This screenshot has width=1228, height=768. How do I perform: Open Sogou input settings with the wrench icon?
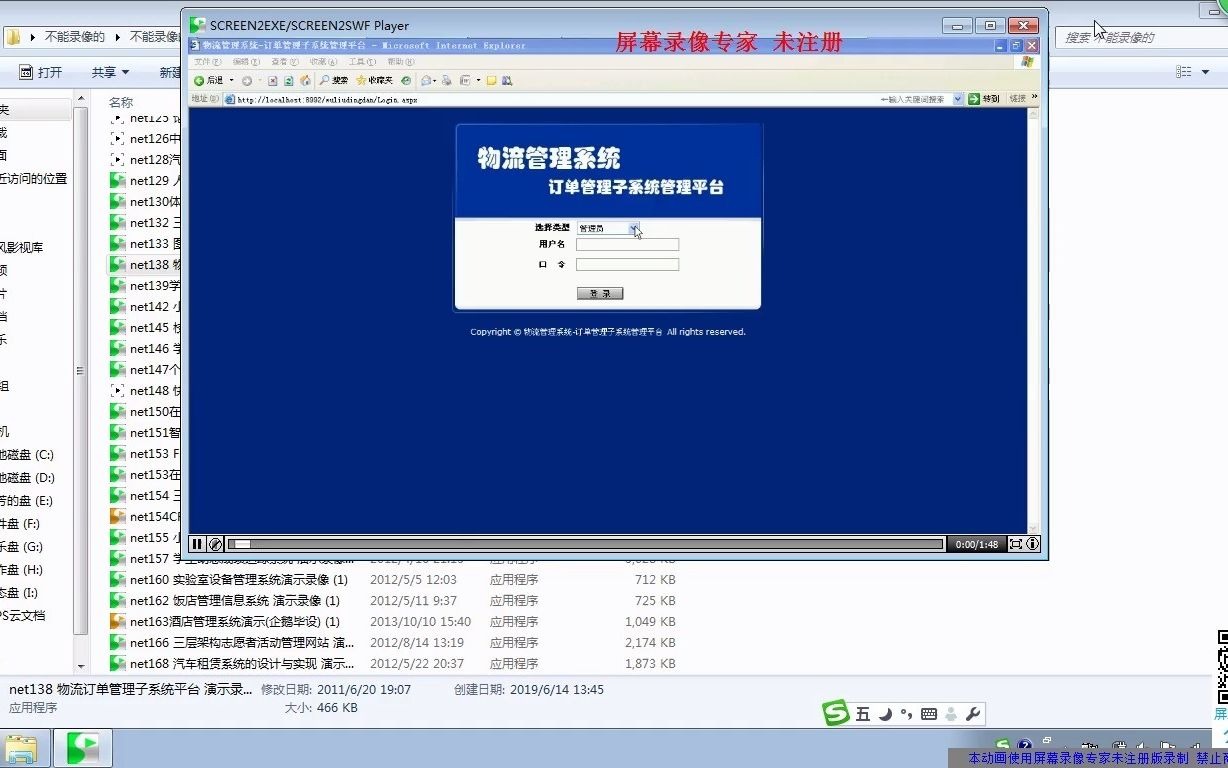[973, 713]
